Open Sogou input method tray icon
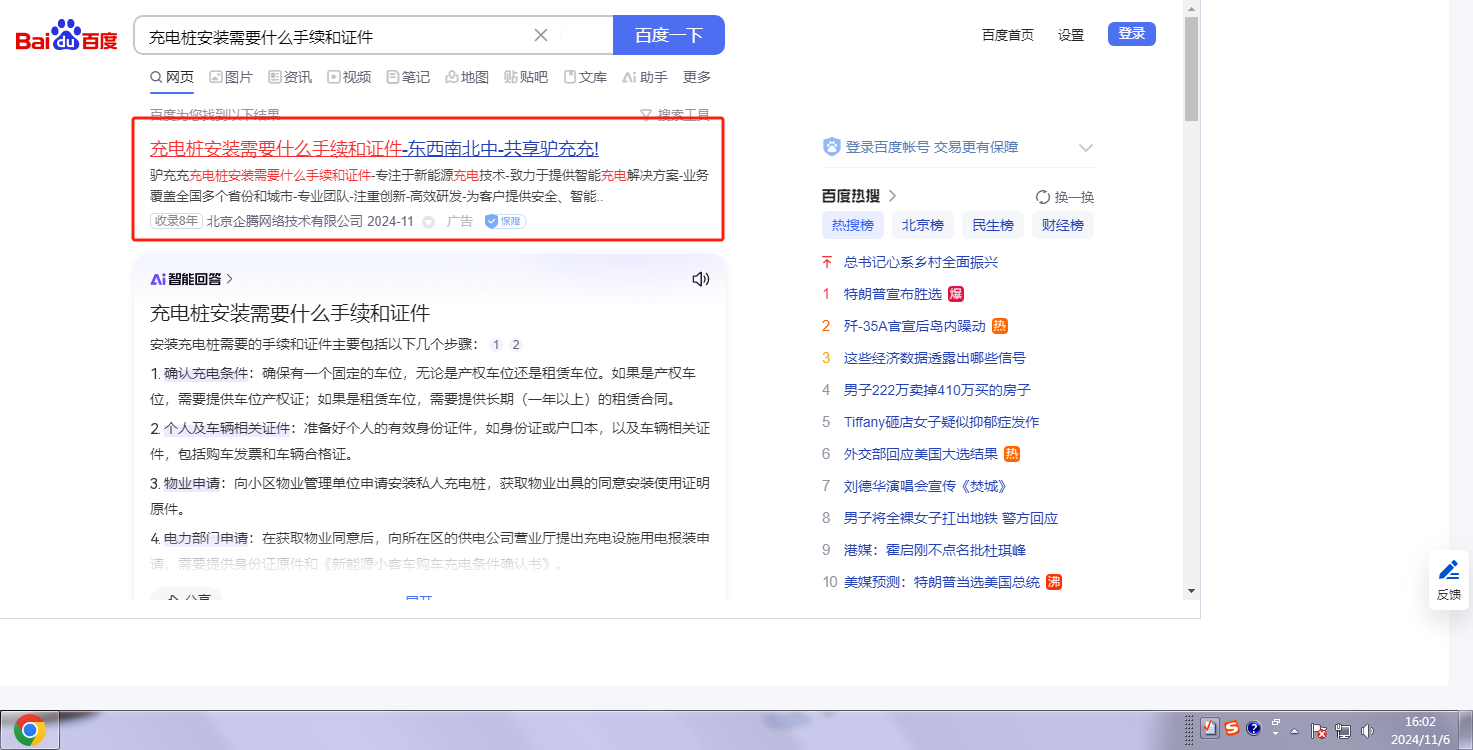Viewport: 1473px width, 750px height. click(1232, 728)
